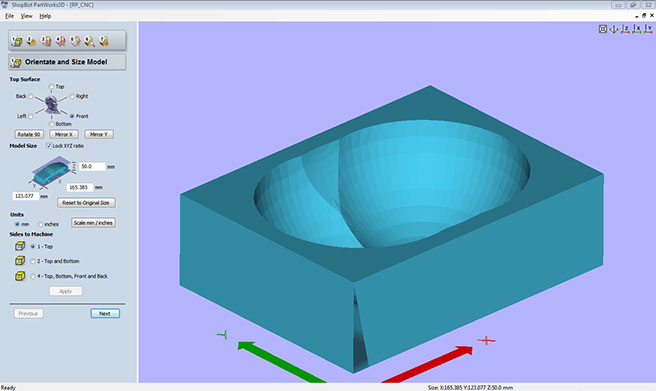Edit the Y size field 123.077

[x=26, y=196]
